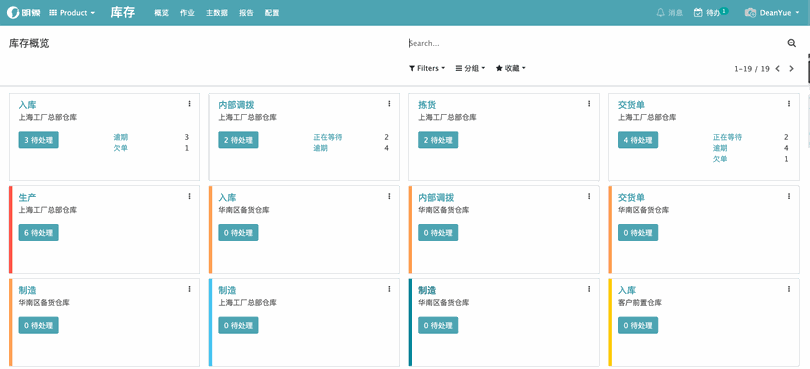Expand the Filters dropdown

427,68
